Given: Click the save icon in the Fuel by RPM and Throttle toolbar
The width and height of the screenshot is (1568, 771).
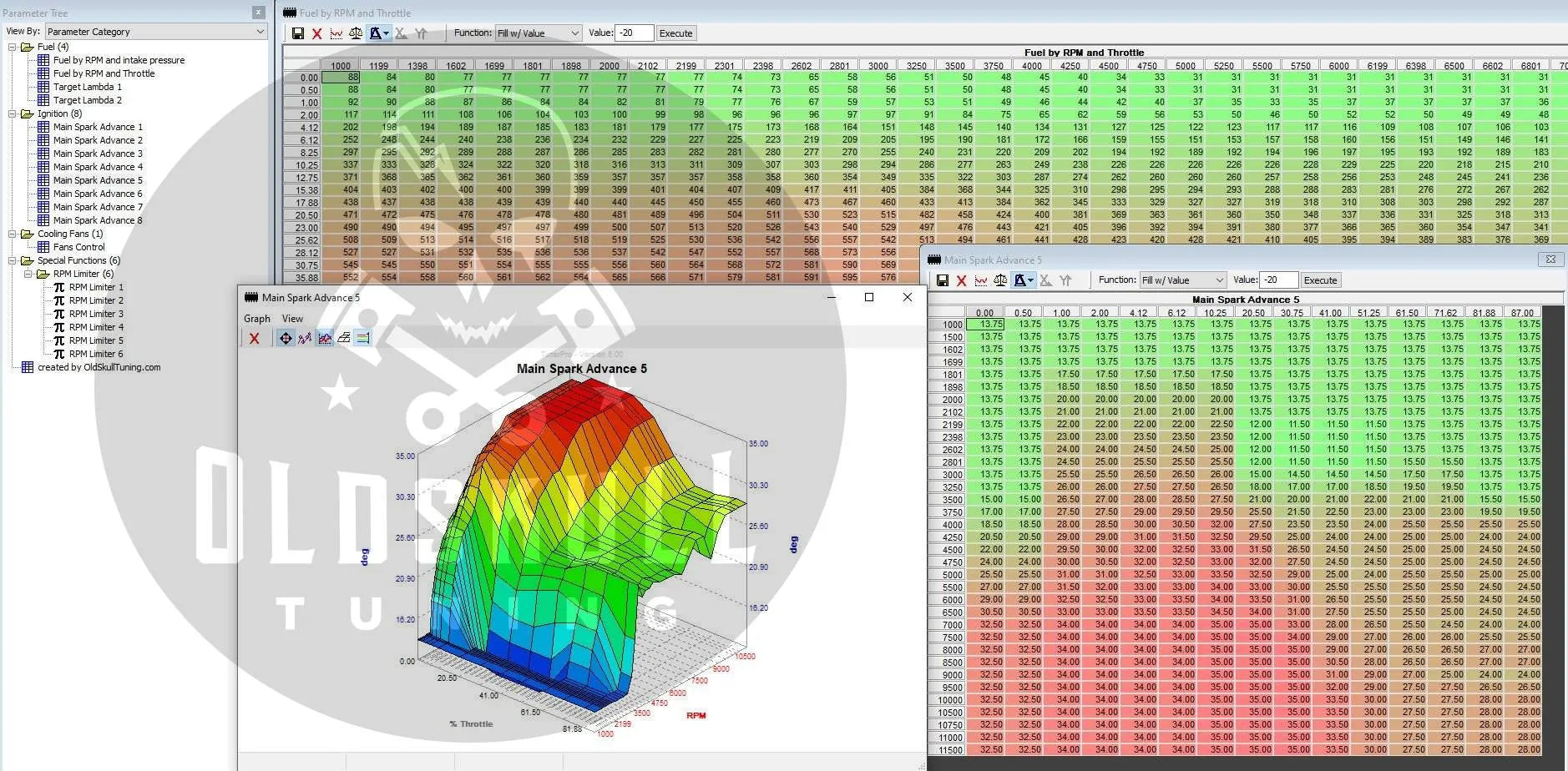Looking at the screenshot, I should click(x=298, y=33).
